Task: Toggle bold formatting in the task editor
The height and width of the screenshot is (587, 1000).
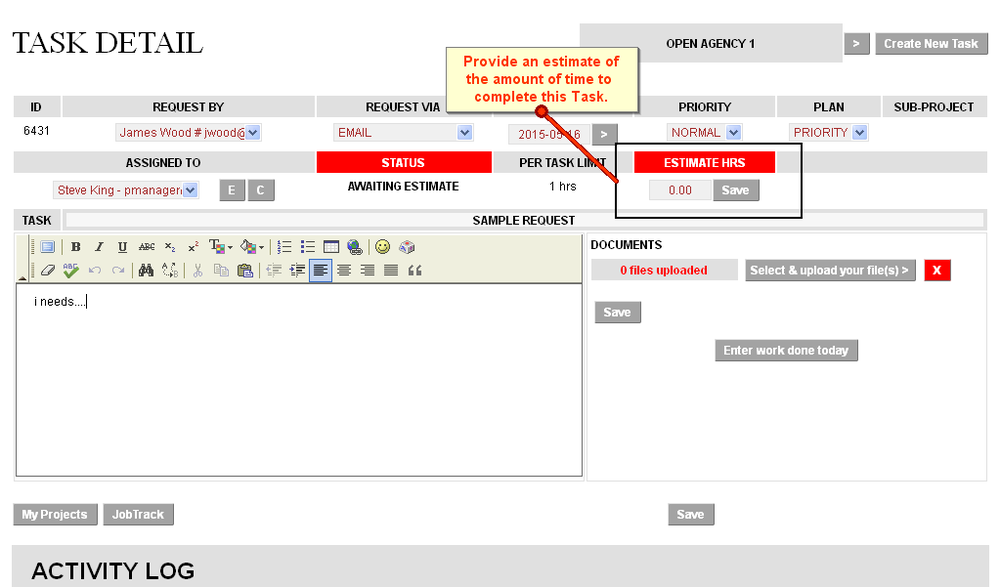Action: [75, 247]
